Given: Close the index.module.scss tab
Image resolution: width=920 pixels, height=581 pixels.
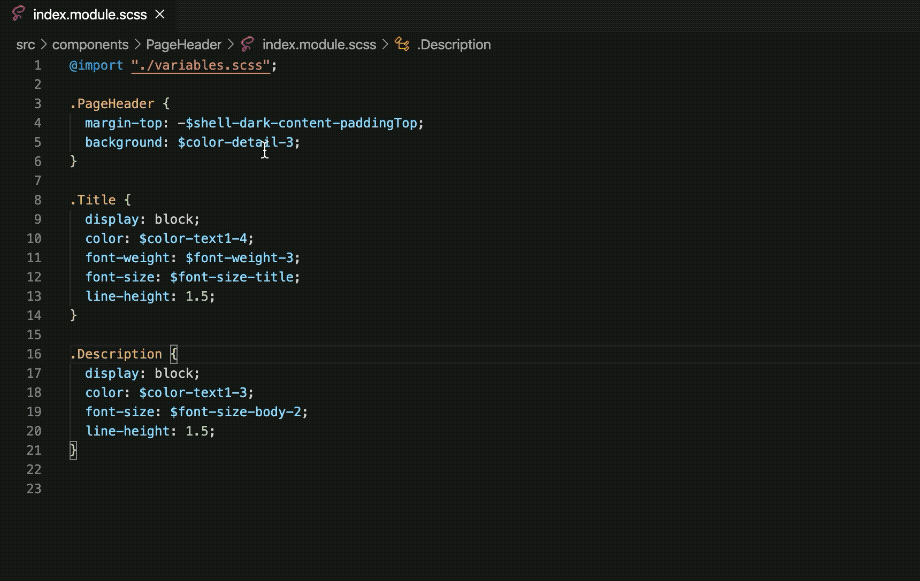Looking at the screenshot, I should point(160,14).
